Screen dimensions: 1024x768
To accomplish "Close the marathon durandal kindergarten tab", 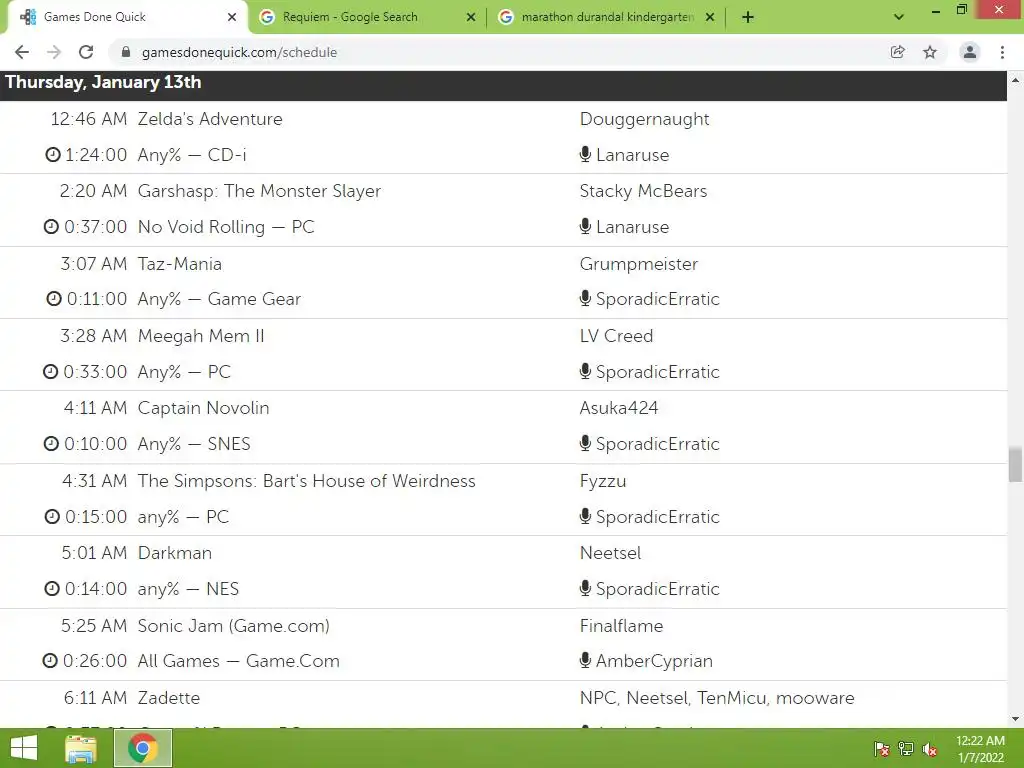I will pyautogui.click(x=710, y=17).
